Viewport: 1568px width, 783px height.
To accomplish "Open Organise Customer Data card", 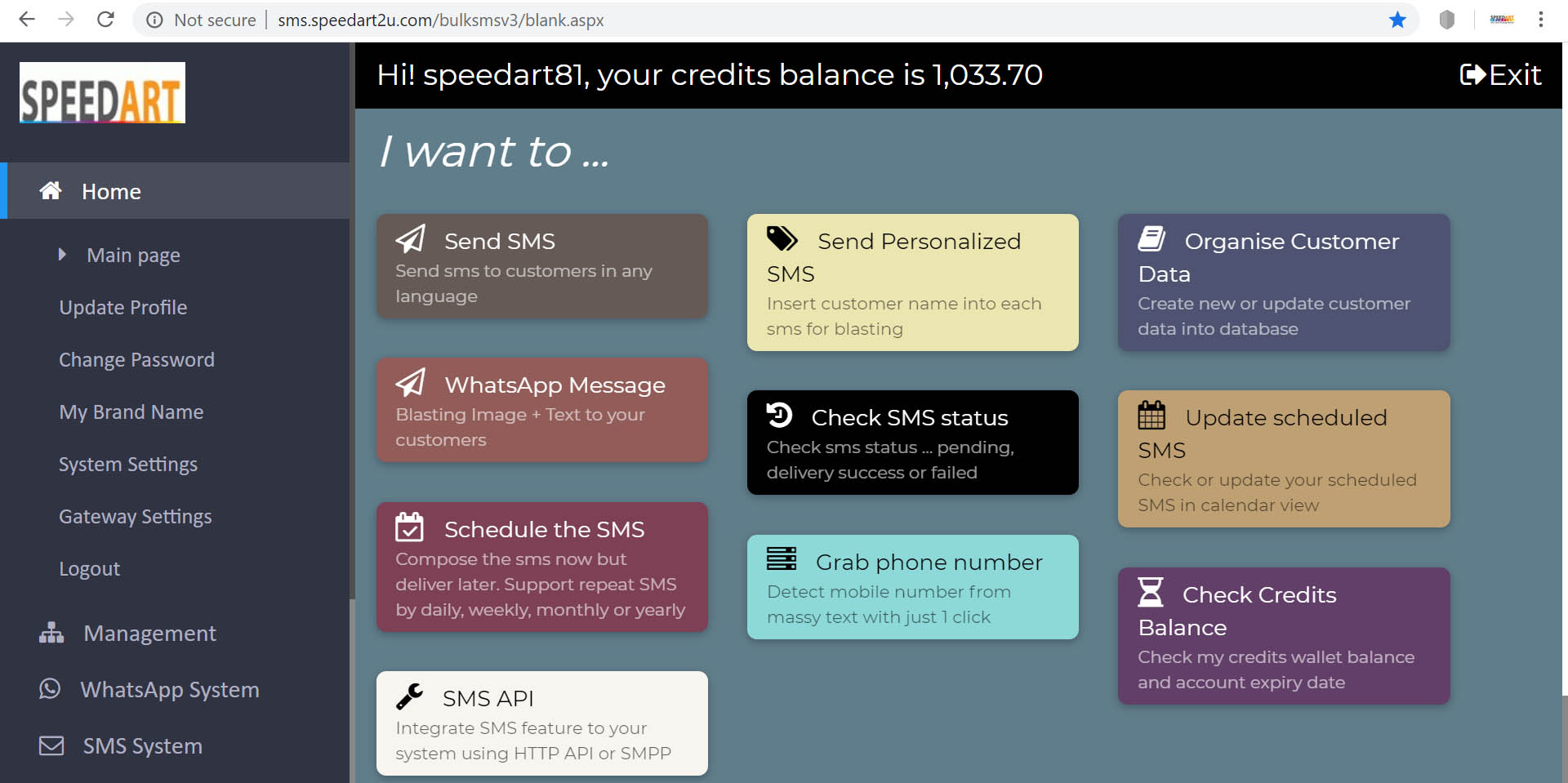I will pyautogui.click(x=1284, y=283).
